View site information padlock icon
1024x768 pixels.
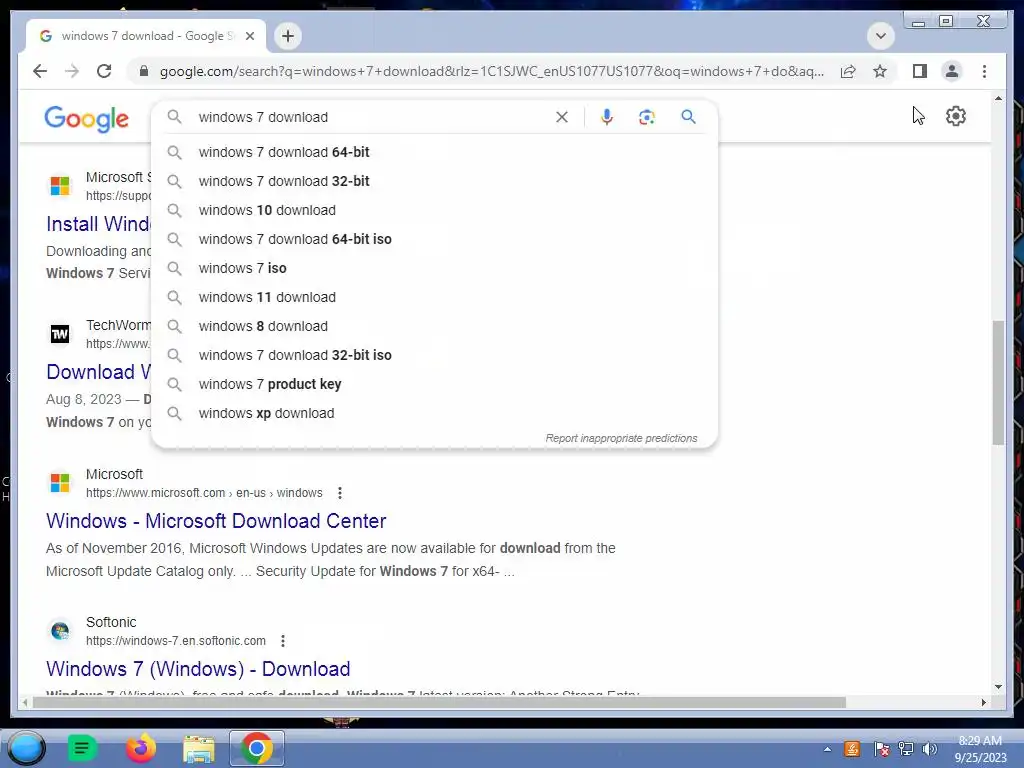144,71
